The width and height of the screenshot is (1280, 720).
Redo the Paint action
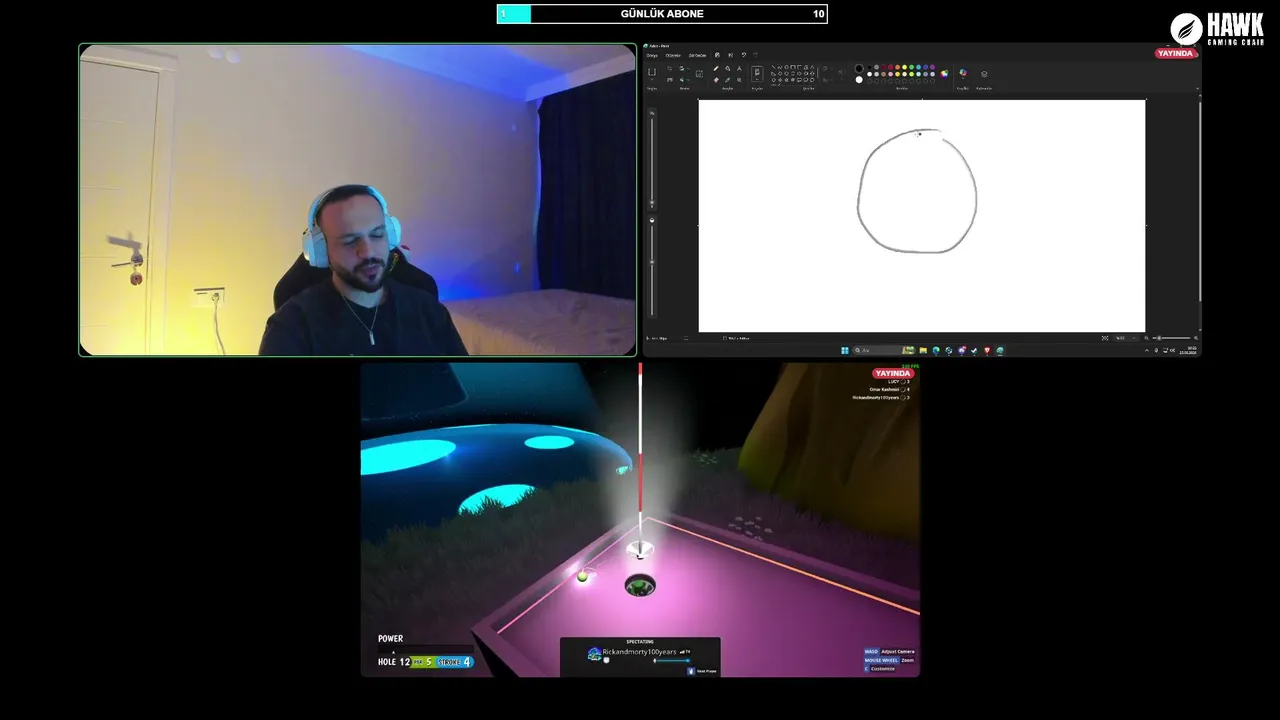755,55
